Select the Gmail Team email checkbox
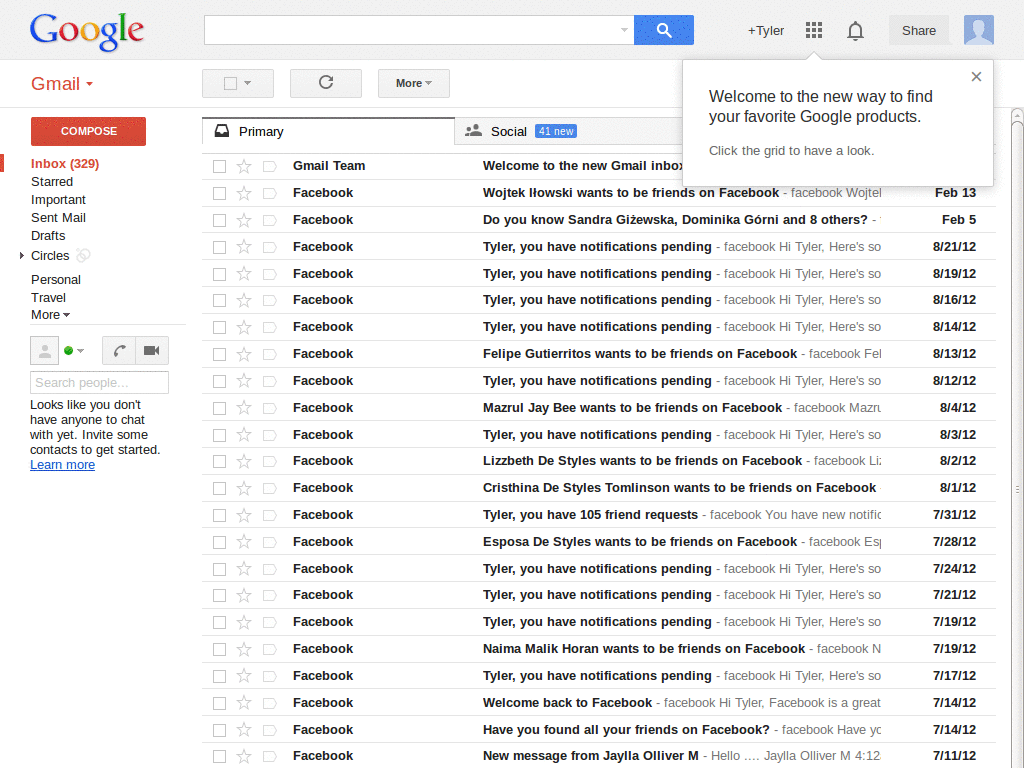The width and height of the screenshot is (1024, 768). coord(219,165)
